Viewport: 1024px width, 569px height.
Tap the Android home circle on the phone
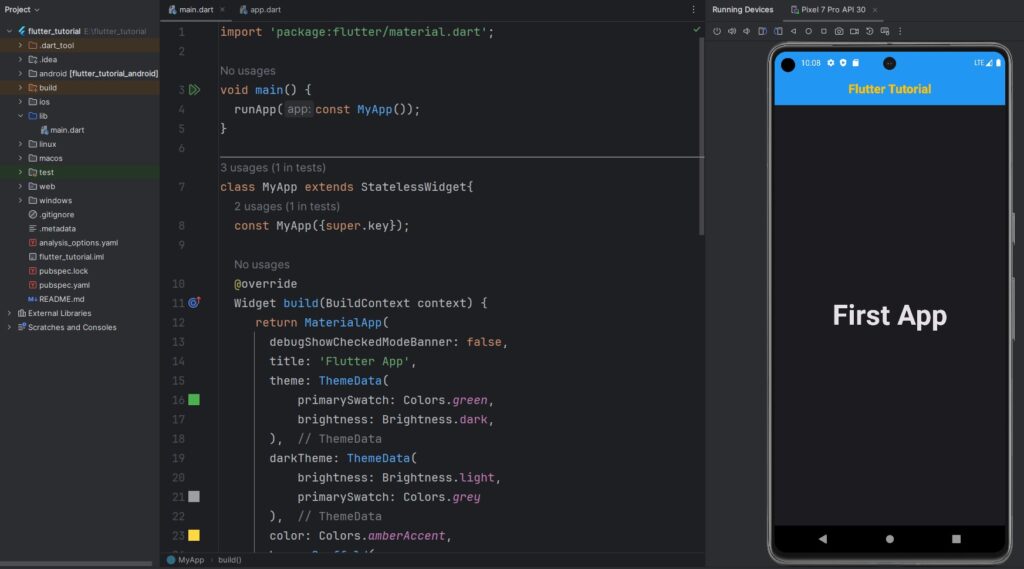tap(889, 539)
